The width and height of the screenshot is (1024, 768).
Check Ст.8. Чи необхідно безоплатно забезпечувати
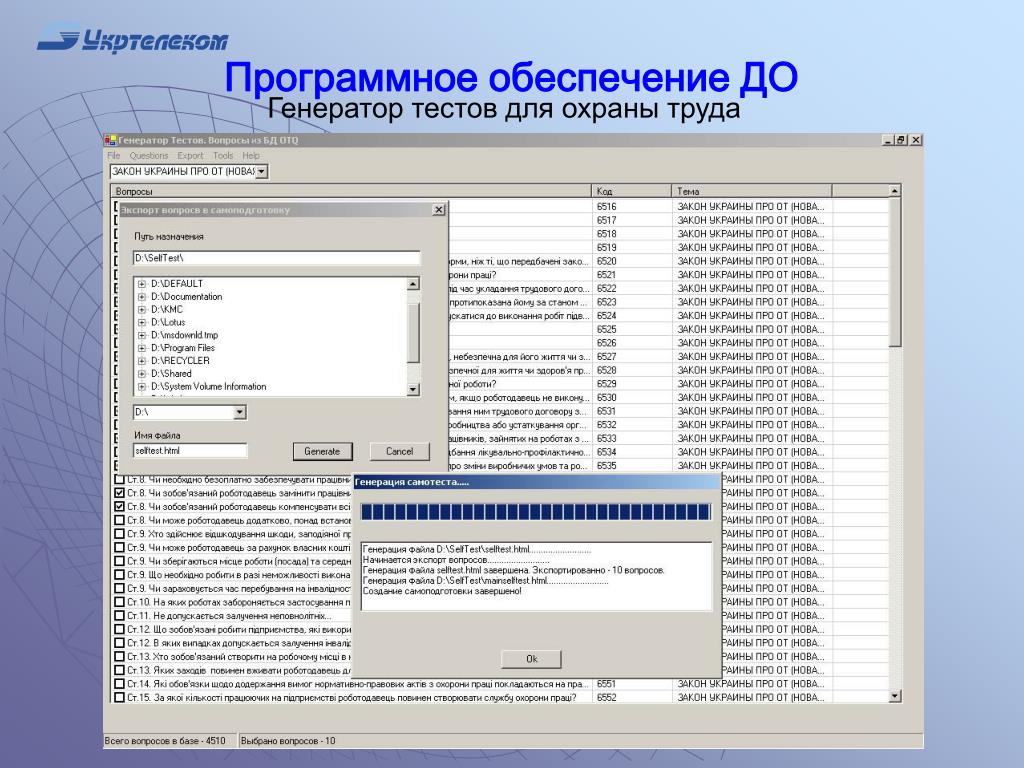120,480
